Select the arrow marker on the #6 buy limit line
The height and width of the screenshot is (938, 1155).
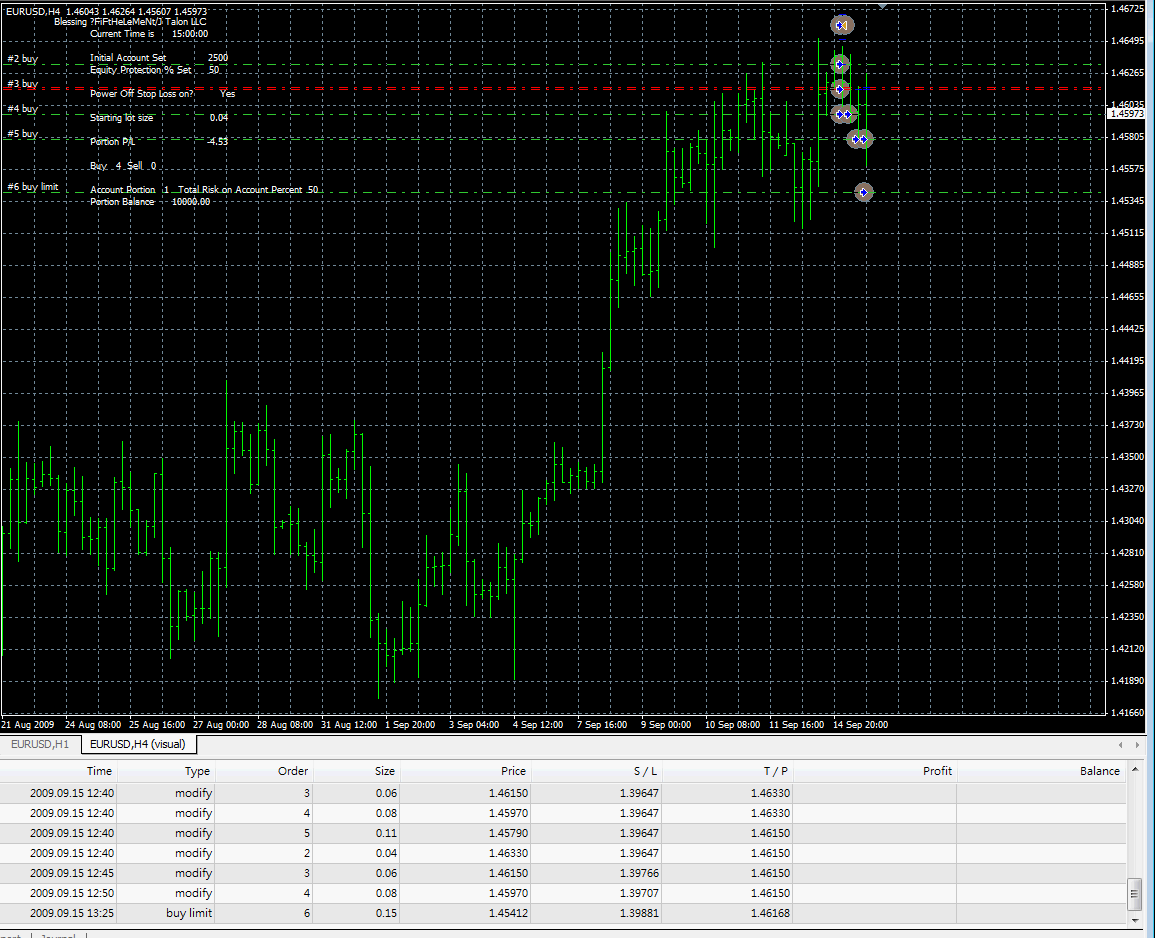pos(863,192)
